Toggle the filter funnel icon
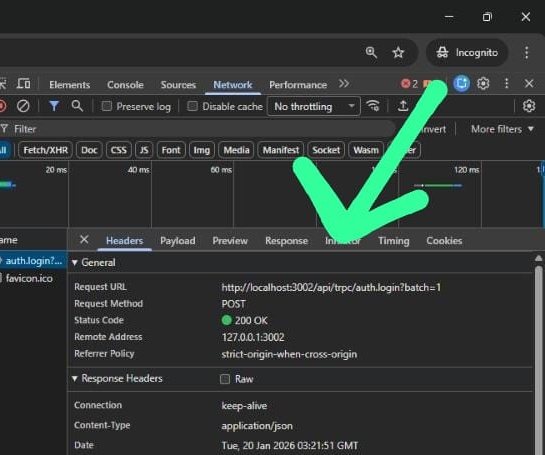The width and height of the screenshot is (545, 455). point(54,106)
